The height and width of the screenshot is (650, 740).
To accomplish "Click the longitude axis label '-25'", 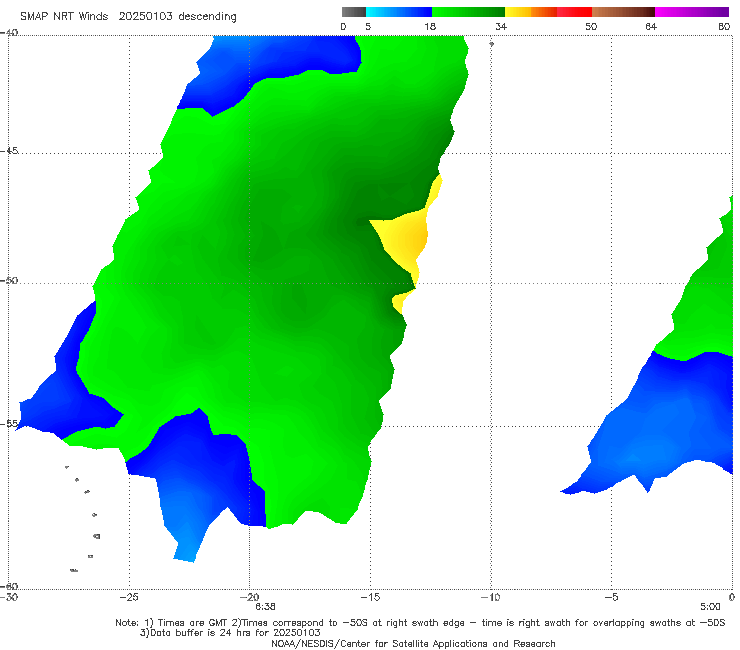I will pyautogui.click(x=129, y=597).
